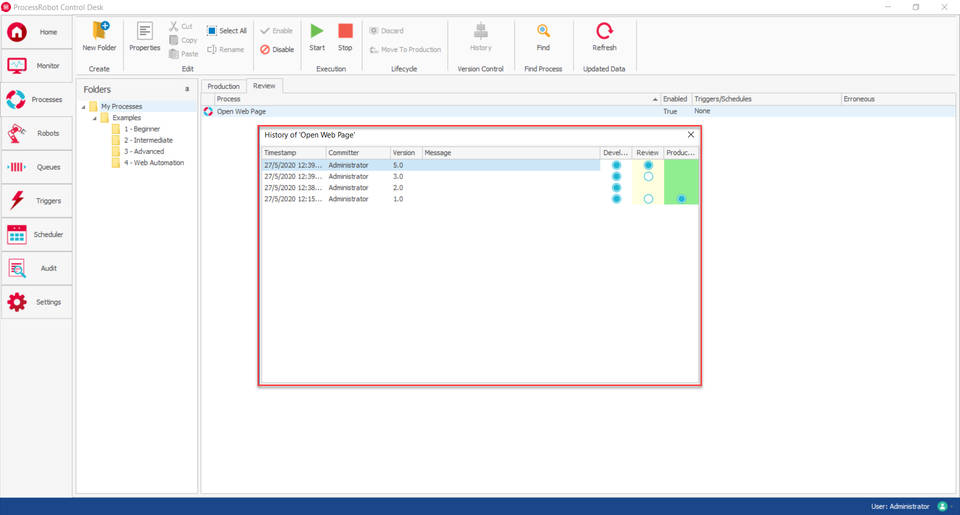This screenshot has height=515, width=960.
Task: Start the process with green play button
Action: [x=317, y=37]
